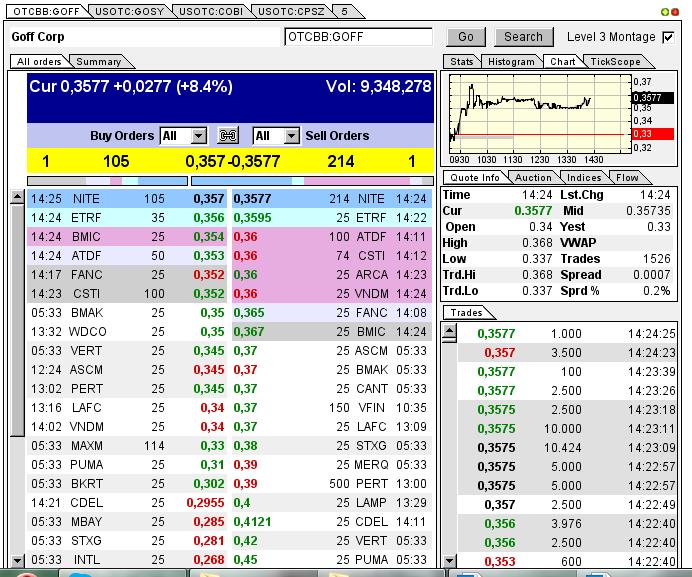Click the Trades list scroll up arrow
The width and height of the screenshot is (692, 577).
coord(449,331)
